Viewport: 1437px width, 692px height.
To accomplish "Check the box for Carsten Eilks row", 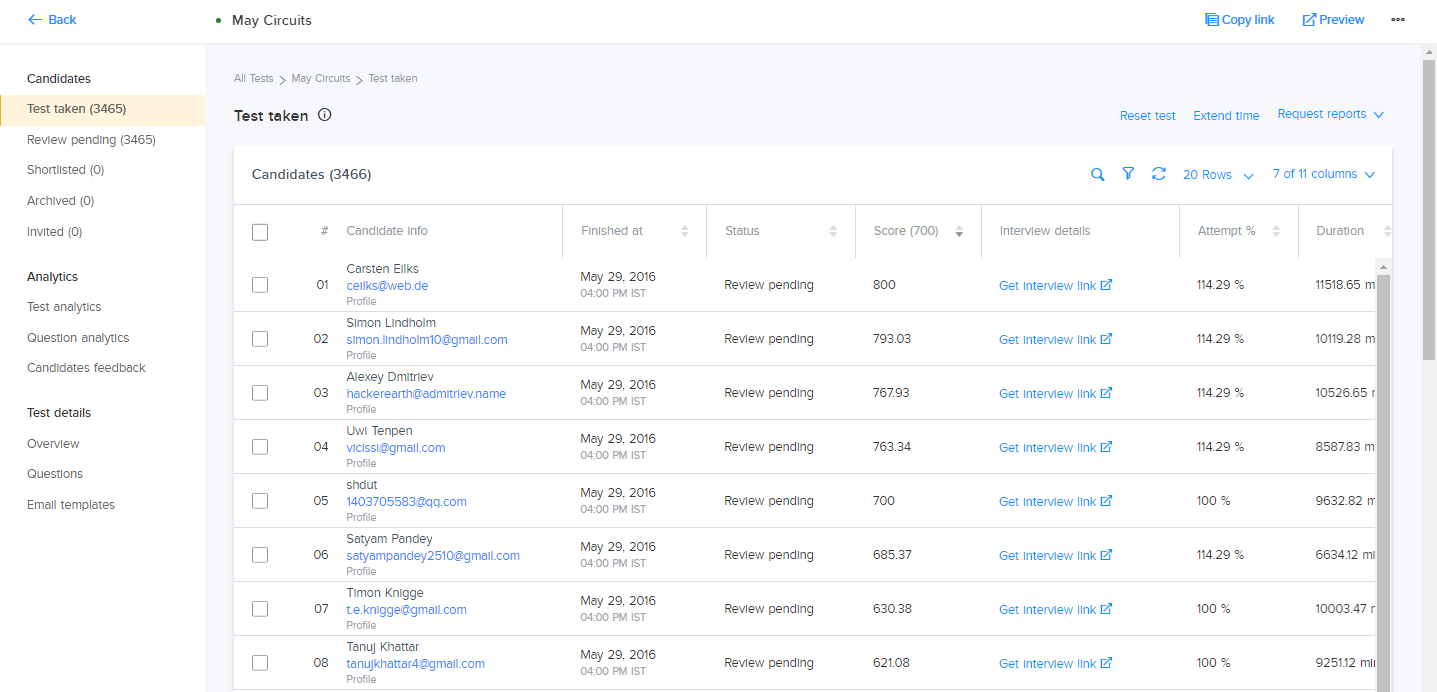I will coord(260,285).
